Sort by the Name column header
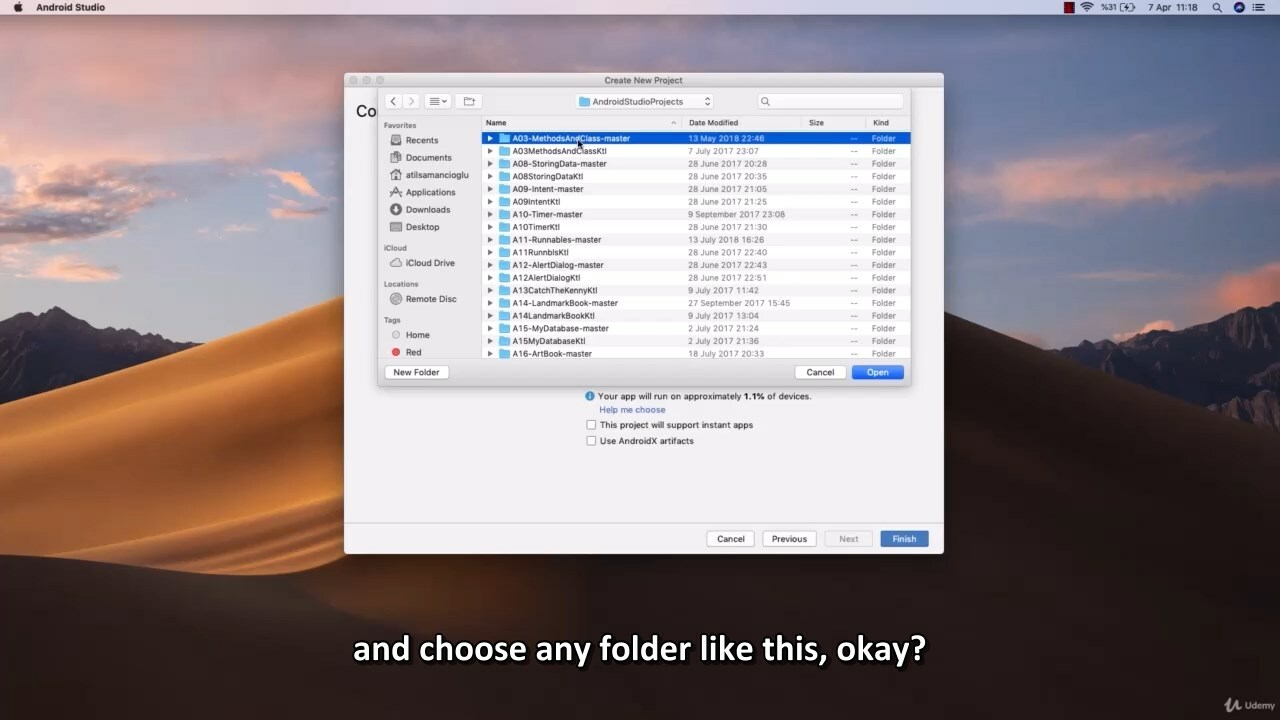 click(x=581, y=123)
